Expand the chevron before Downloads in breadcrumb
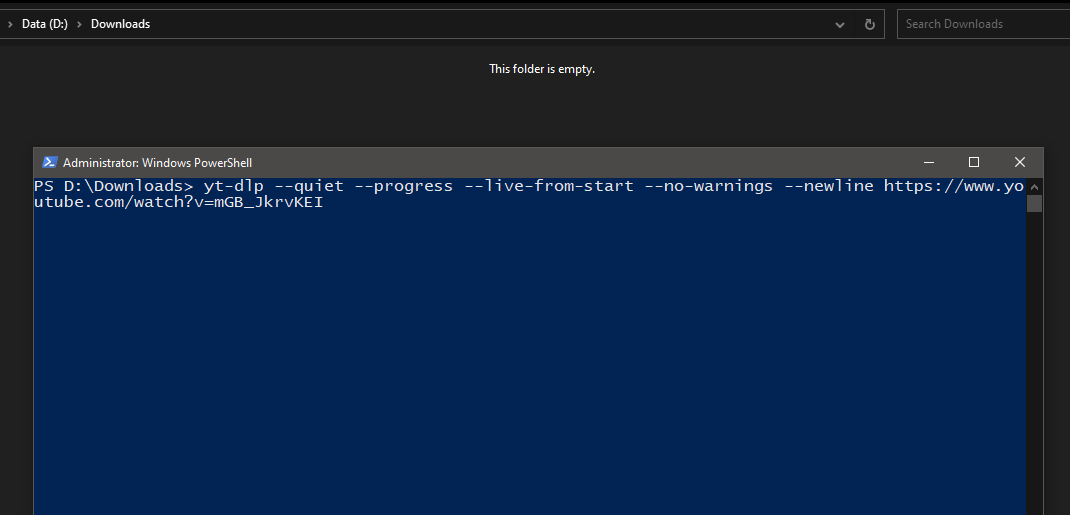 tap(79, 24)
